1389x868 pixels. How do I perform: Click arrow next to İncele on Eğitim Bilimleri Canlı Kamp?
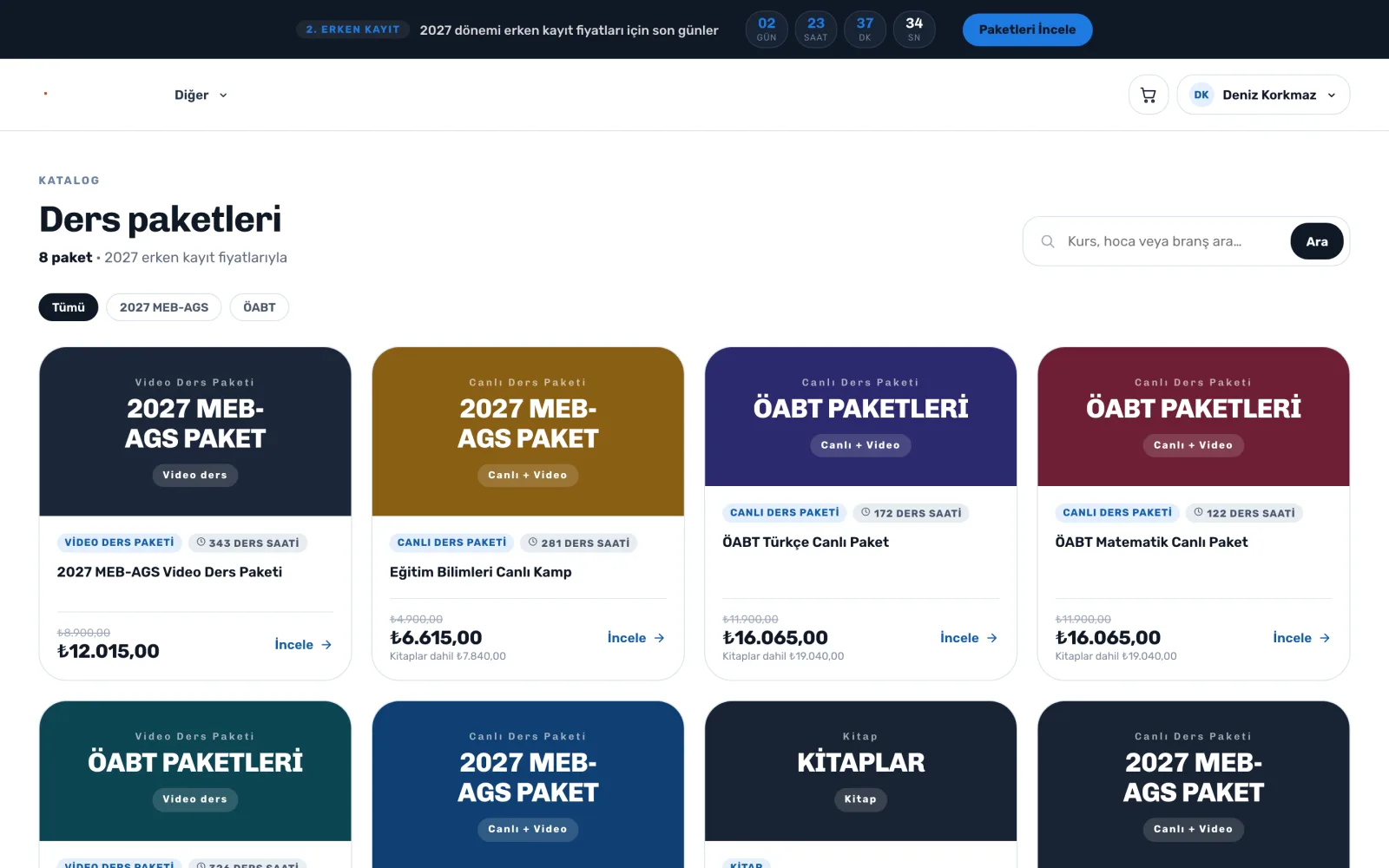point(659,638)
